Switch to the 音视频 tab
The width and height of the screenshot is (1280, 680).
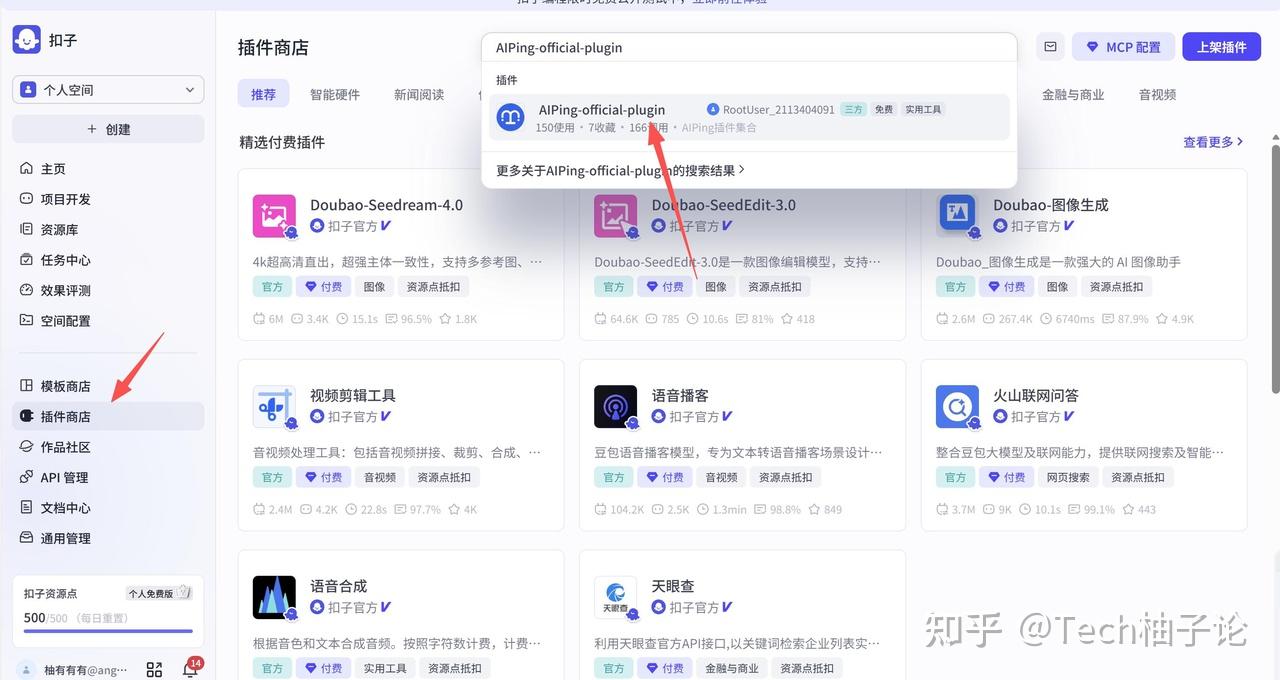(1157, 94)
